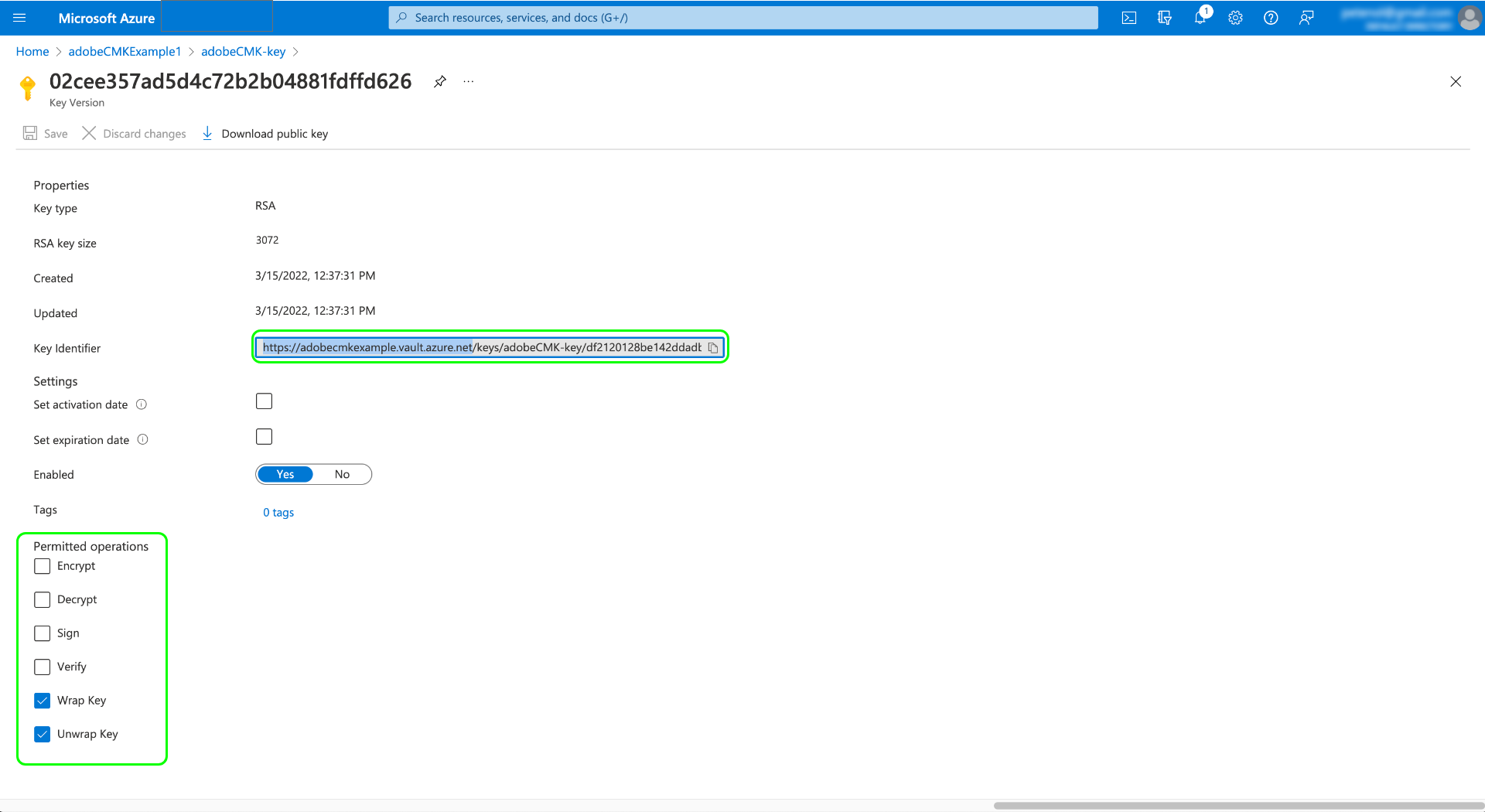Click the Key Identifier label

coord(67,348)
